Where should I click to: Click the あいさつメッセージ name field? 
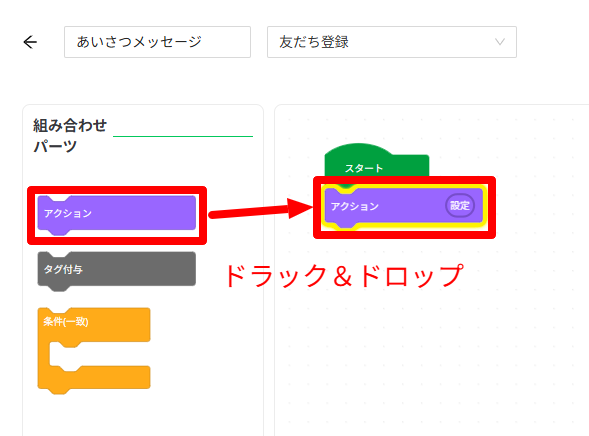click(x=157, y=42)
